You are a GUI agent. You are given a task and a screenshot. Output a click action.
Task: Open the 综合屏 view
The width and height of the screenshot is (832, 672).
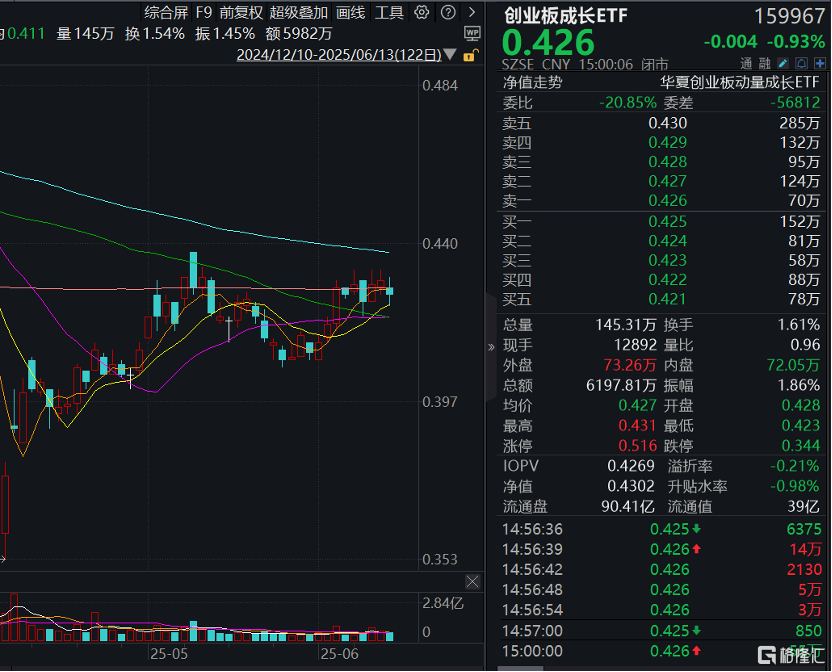click(x=166, y=12)
